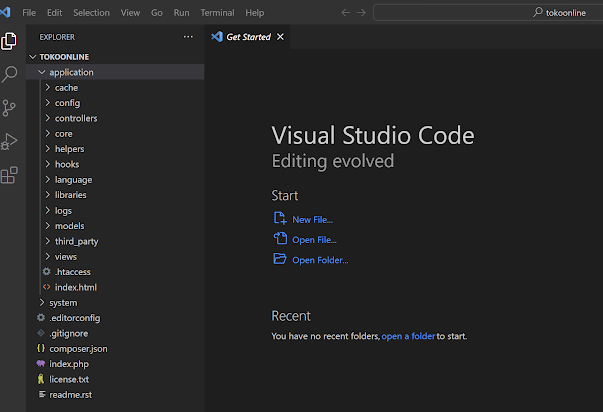Expand the libraries folder
This screenshot has width=603, height=412.
pos(48,195)
